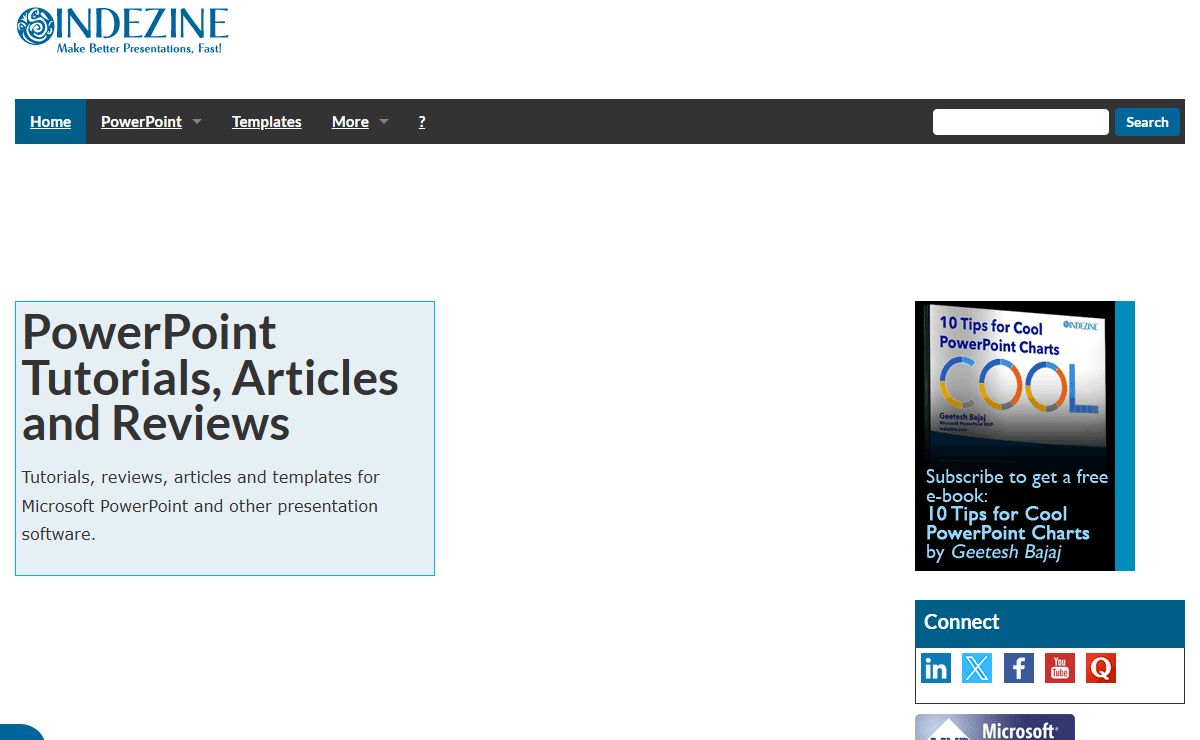Click the 'Tutorials, reviews, articles and templates' paragraph
1200x740 pixels.
pyautogui.click(x=201, y=506)
